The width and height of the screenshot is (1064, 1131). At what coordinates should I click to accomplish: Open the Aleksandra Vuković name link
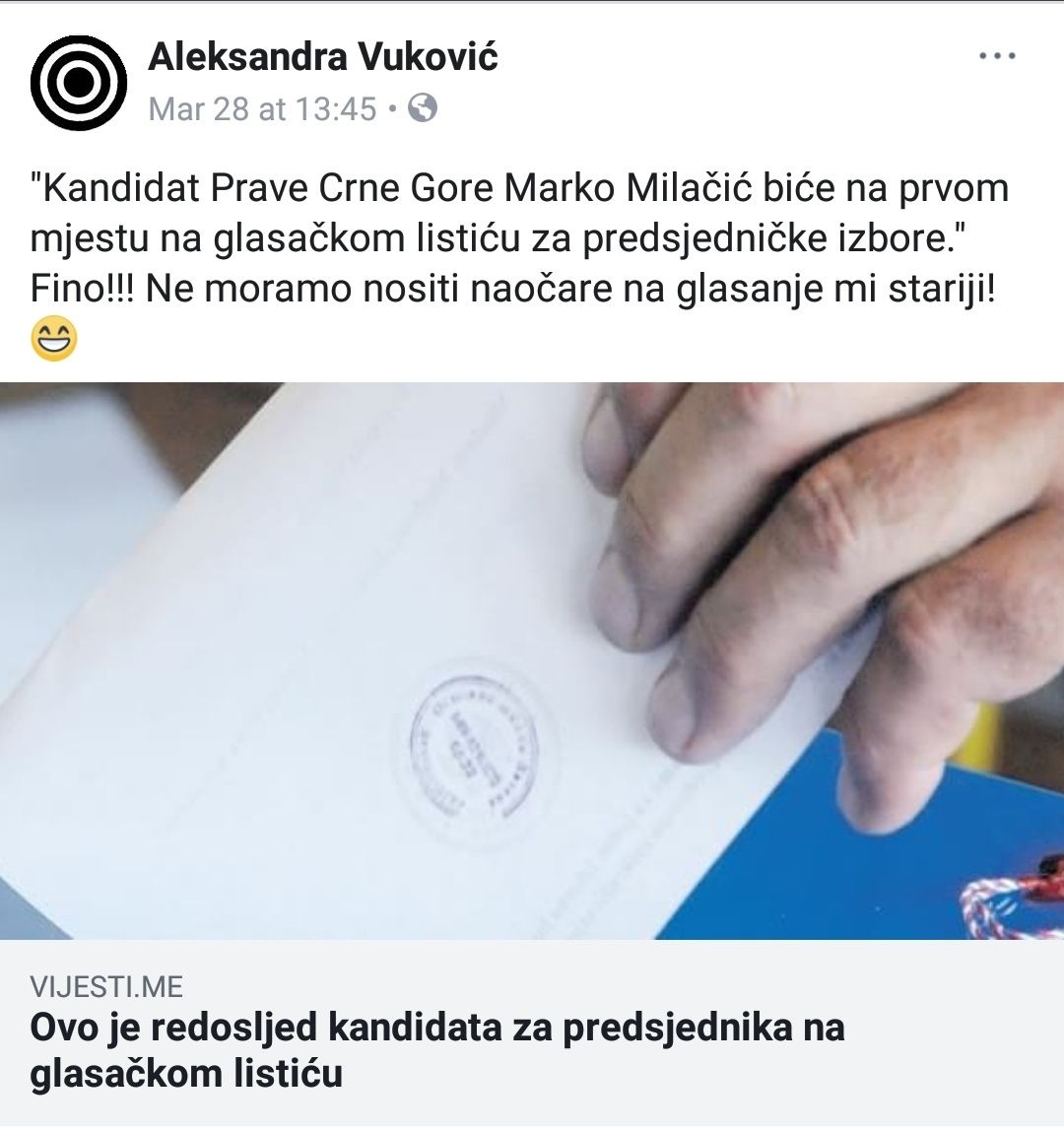point(322,56)
